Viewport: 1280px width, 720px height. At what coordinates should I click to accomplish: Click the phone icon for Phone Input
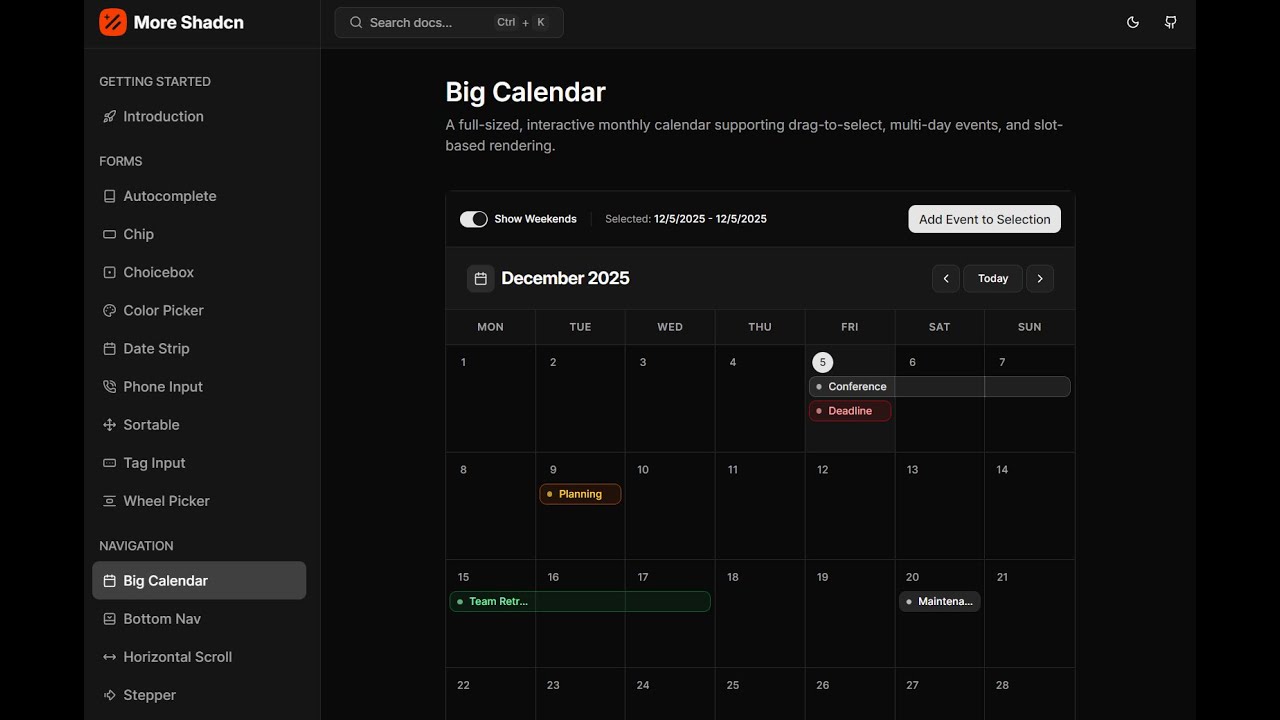click(110, 387)
